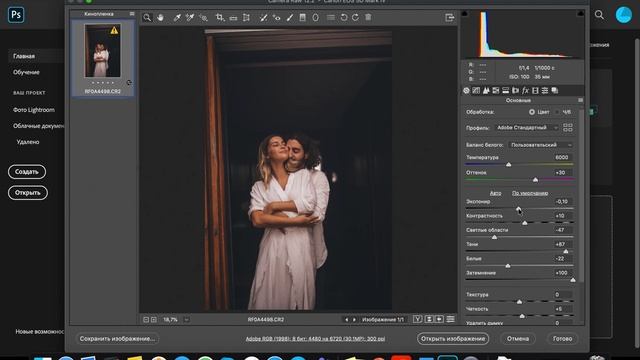Select the Hand tool
The image size is (640, 360).
(x=160, y=18)
